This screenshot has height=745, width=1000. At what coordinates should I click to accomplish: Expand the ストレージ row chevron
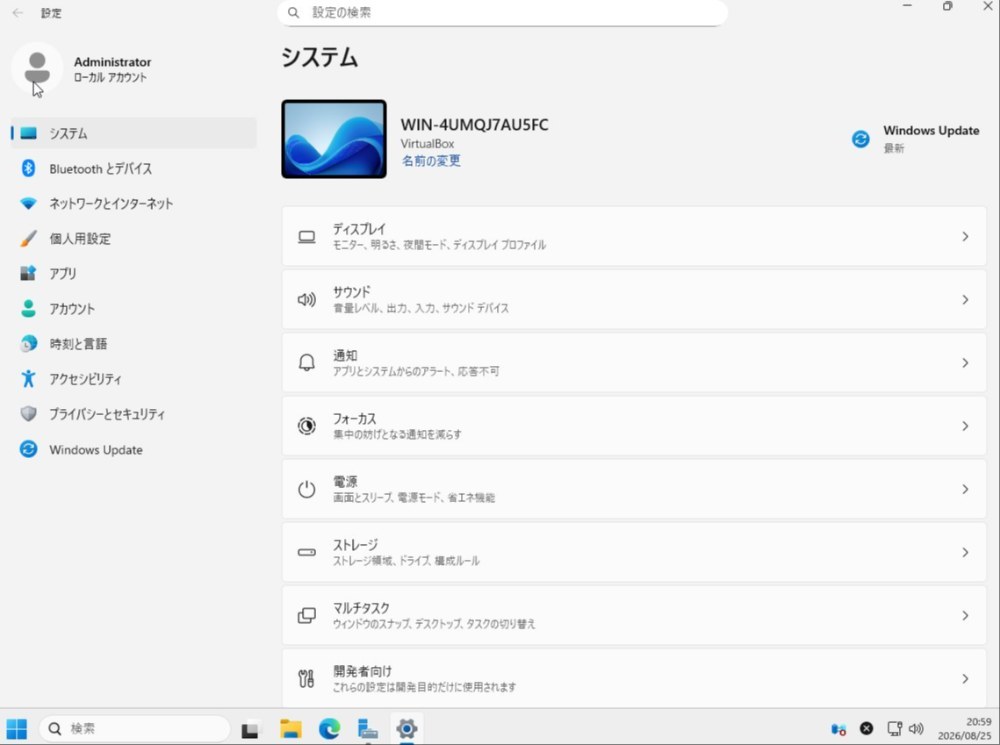click(965, 552)
